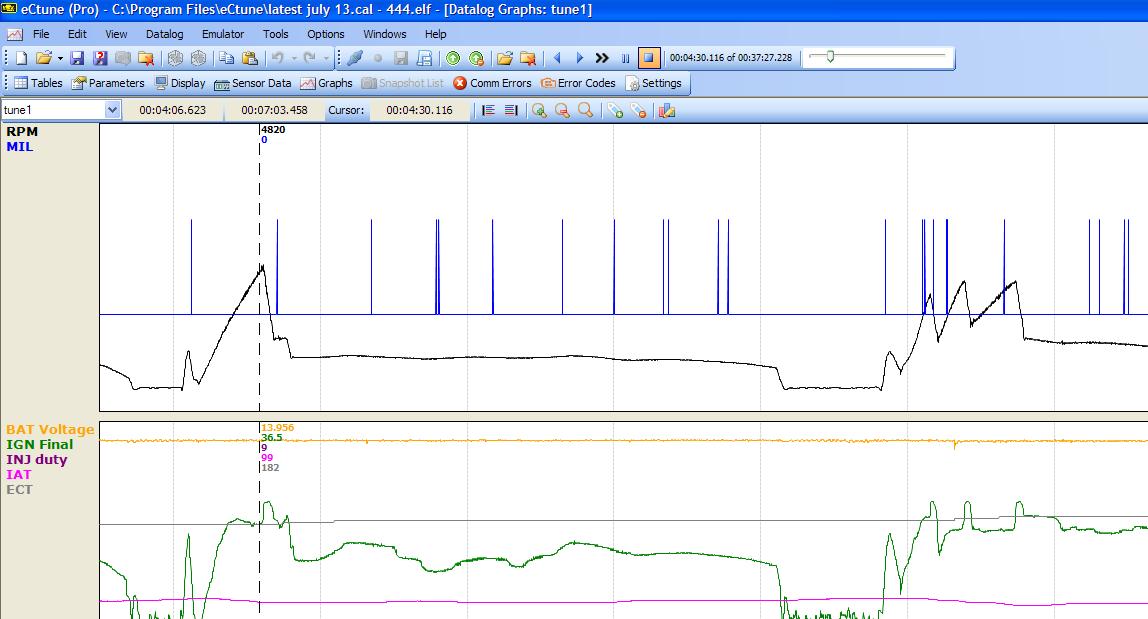Close calibration using folder with red X
The image size is (1148, 619).
tap(146, 58)
